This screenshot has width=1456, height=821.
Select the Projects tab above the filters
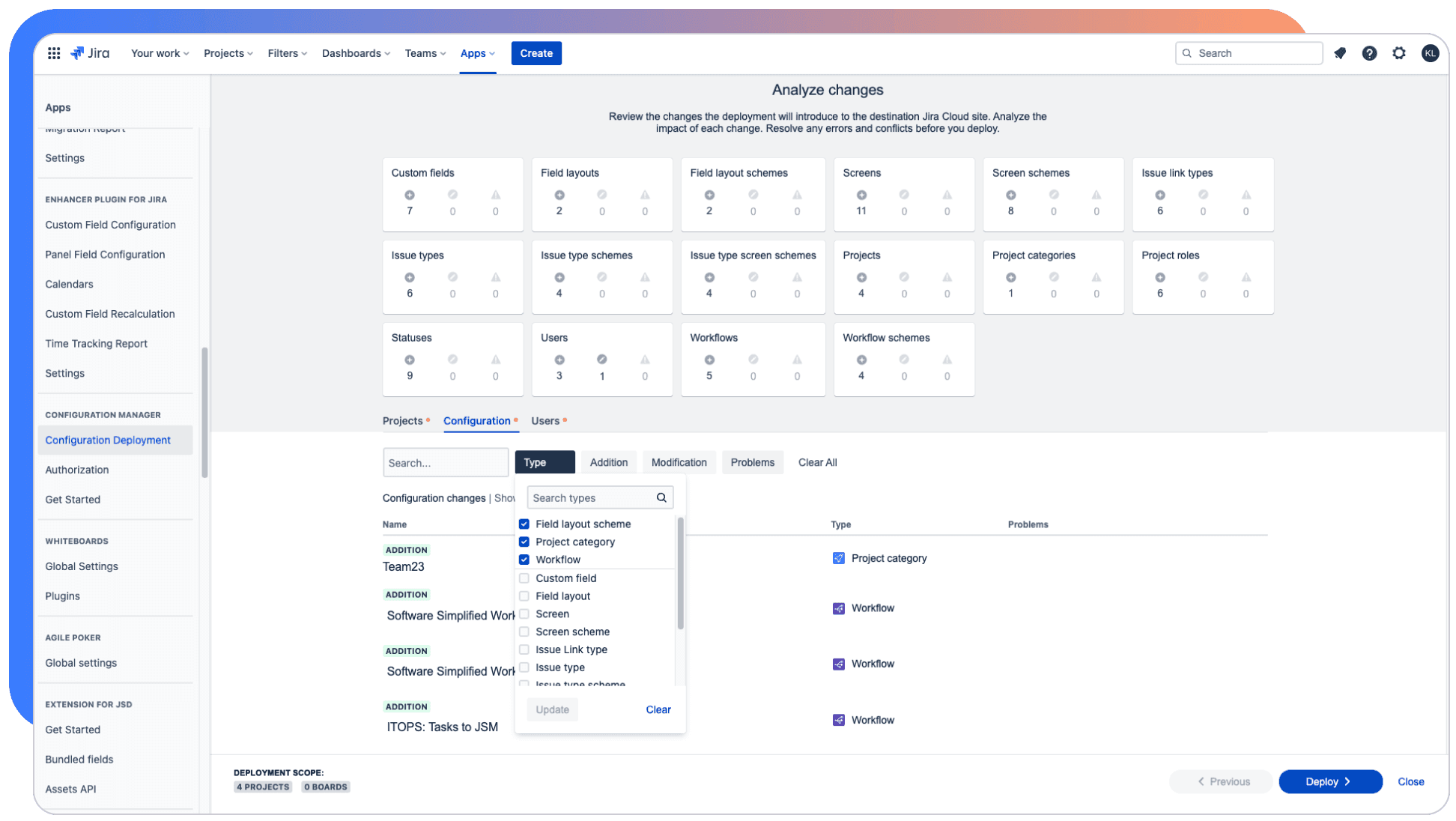point(403,420)
